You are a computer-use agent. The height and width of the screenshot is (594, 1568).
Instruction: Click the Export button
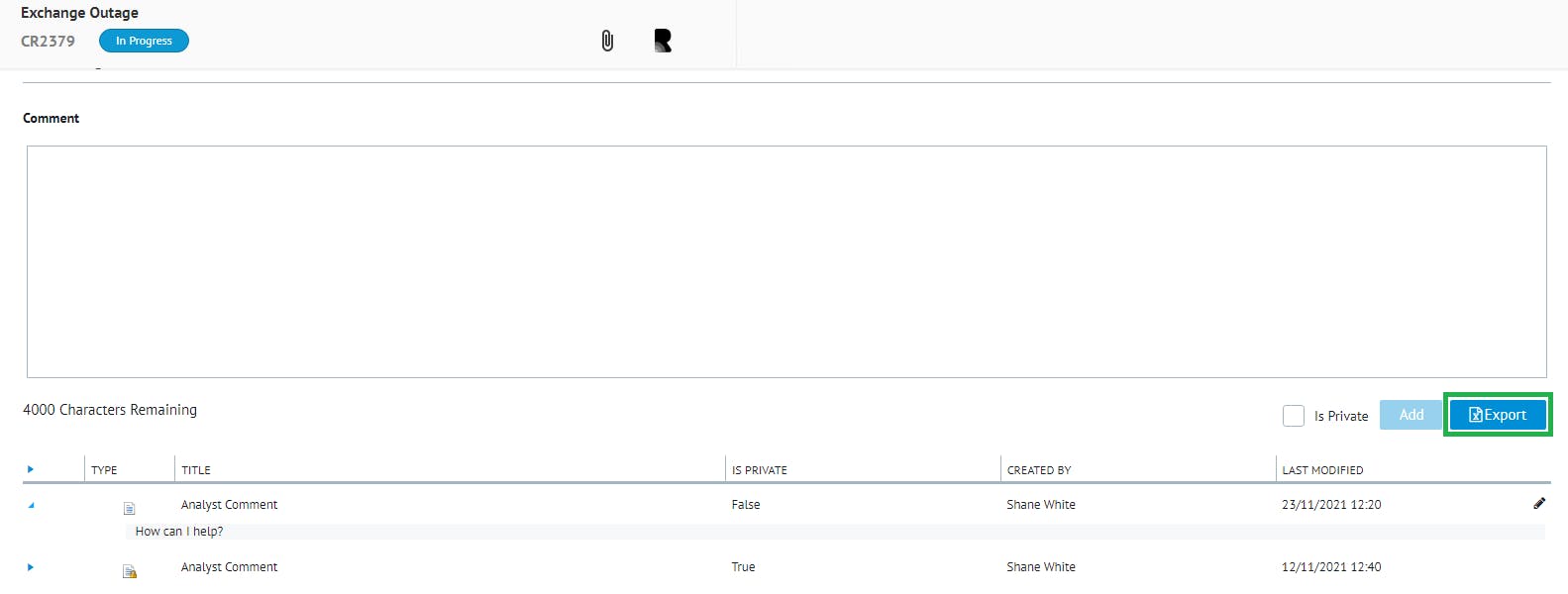(x=1497, y=415)
